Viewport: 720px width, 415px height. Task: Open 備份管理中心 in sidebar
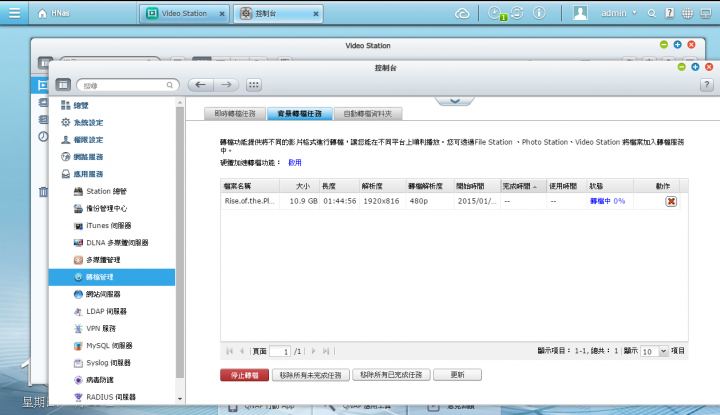coord(101,208)
